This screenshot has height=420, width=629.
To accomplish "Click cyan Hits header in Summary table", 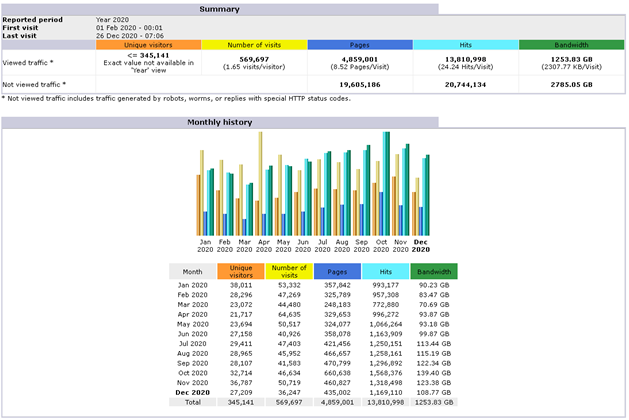I will (x=465, y=45).
